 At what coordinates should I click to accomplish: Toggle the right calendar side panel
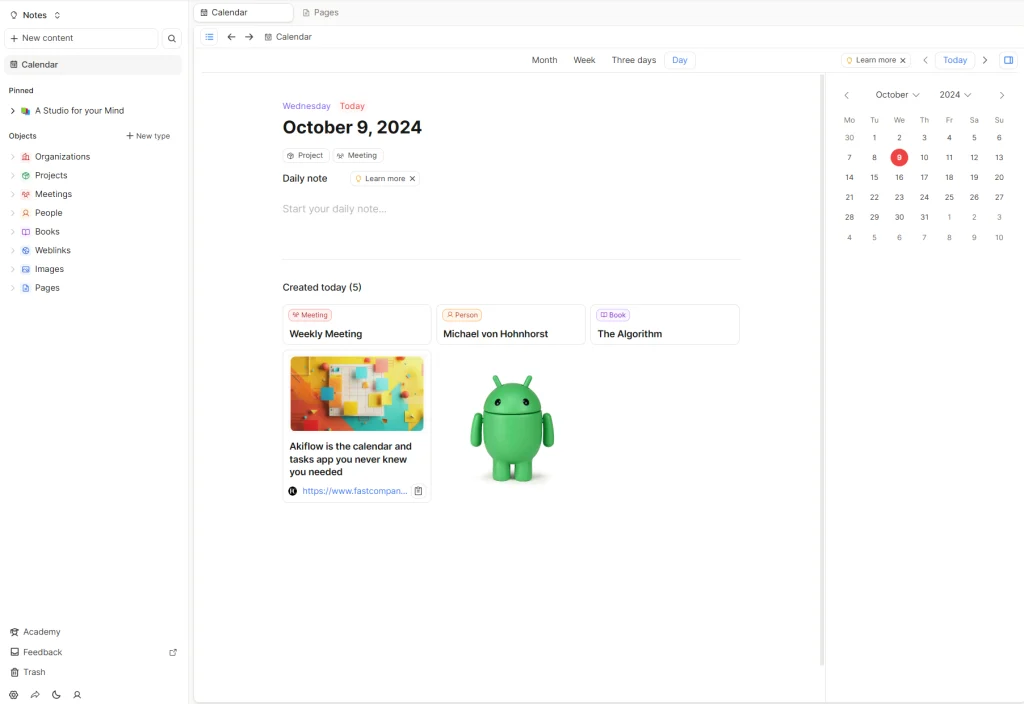pyautogui.click(x=1008, y=60)
